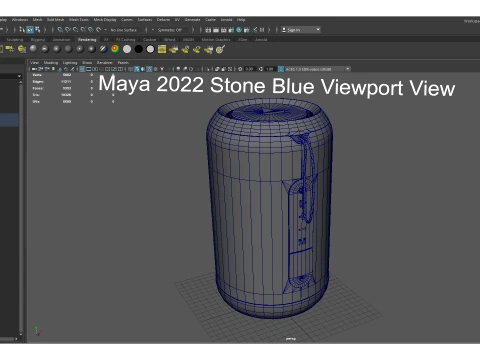
Task: Click the Edges heads-up display label
Action: coord(38,82)
